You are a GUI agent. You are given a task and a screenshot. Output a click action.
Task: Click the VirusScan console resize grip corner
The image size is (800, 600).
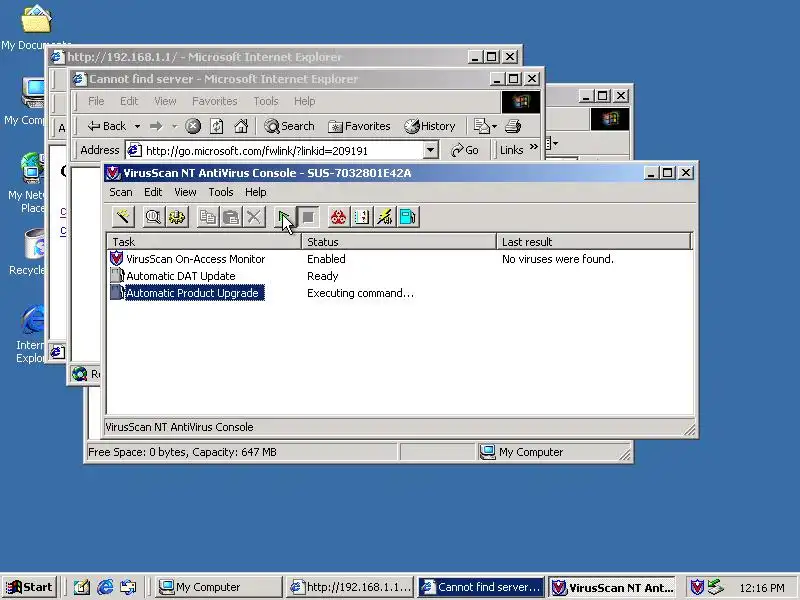[x=689, y=430]
